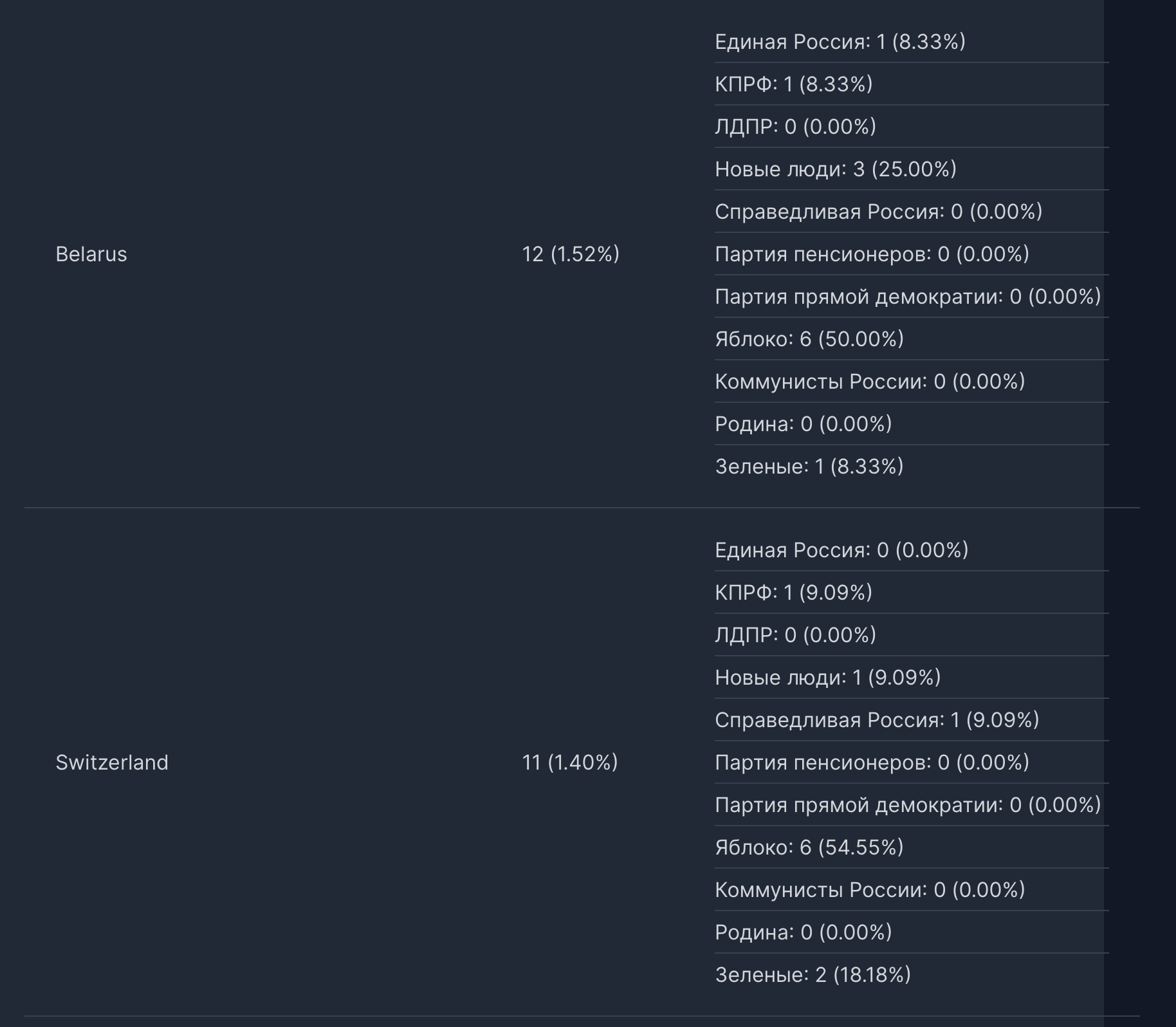Click Belarus Родина: 0 (0.00%) row
The height and width of the screenshot is (1027, 1176).
pyautogui.click(x=912, y=424)
